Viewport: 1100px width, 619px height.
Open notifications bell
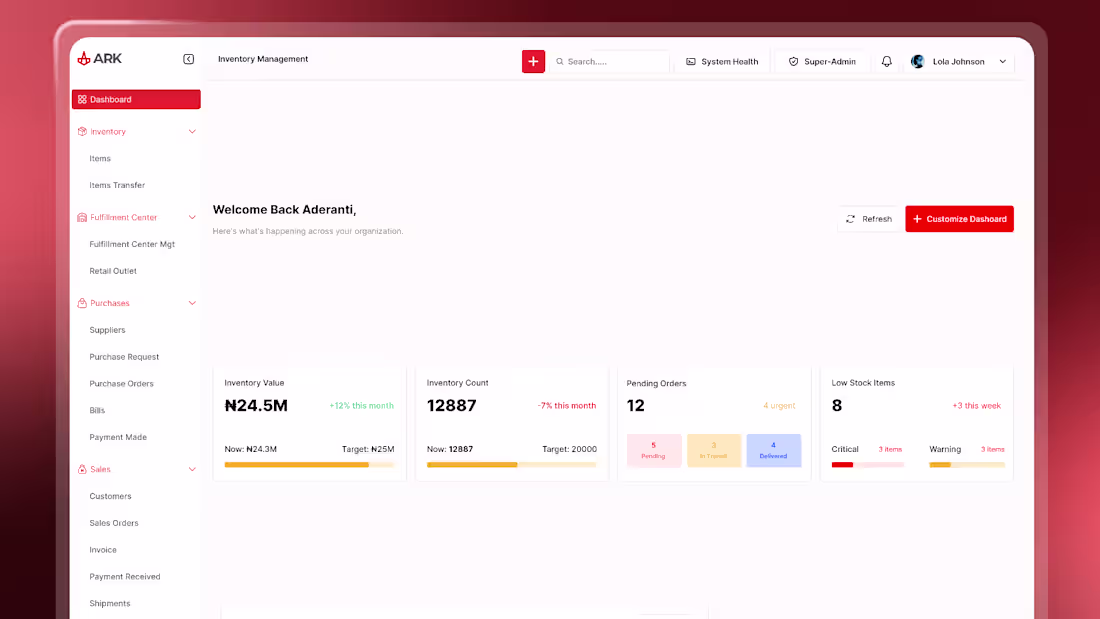click(x=887, y=62)
